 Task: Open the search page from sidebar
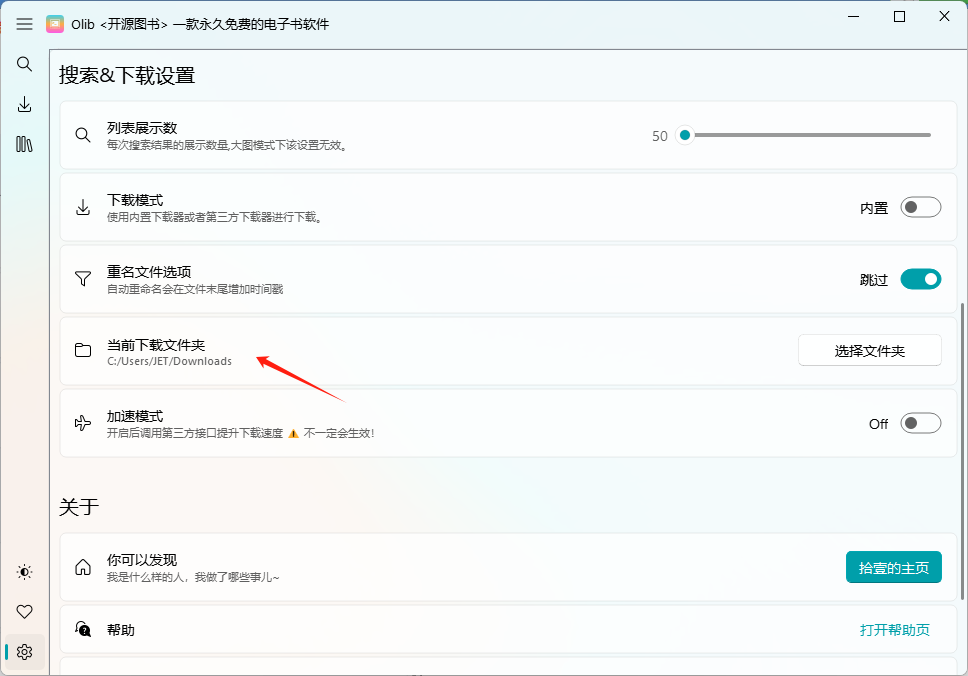click(x=24, y=64)
